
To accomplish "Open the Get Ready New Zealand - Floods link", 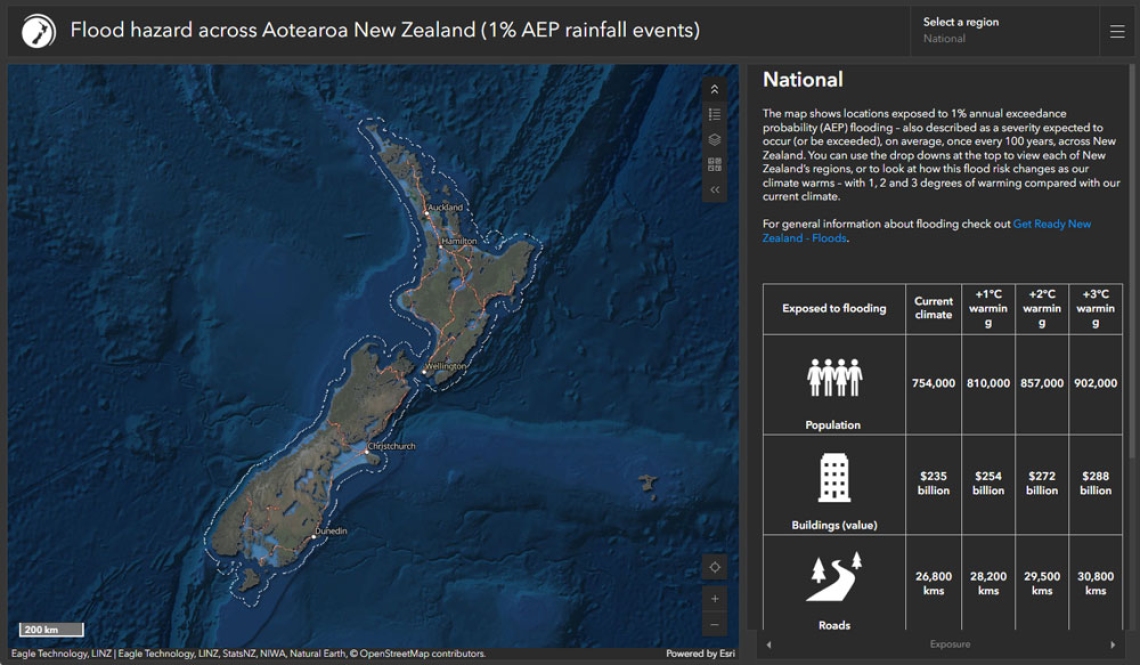I will pyautogui.click(x=1051, y=224).
